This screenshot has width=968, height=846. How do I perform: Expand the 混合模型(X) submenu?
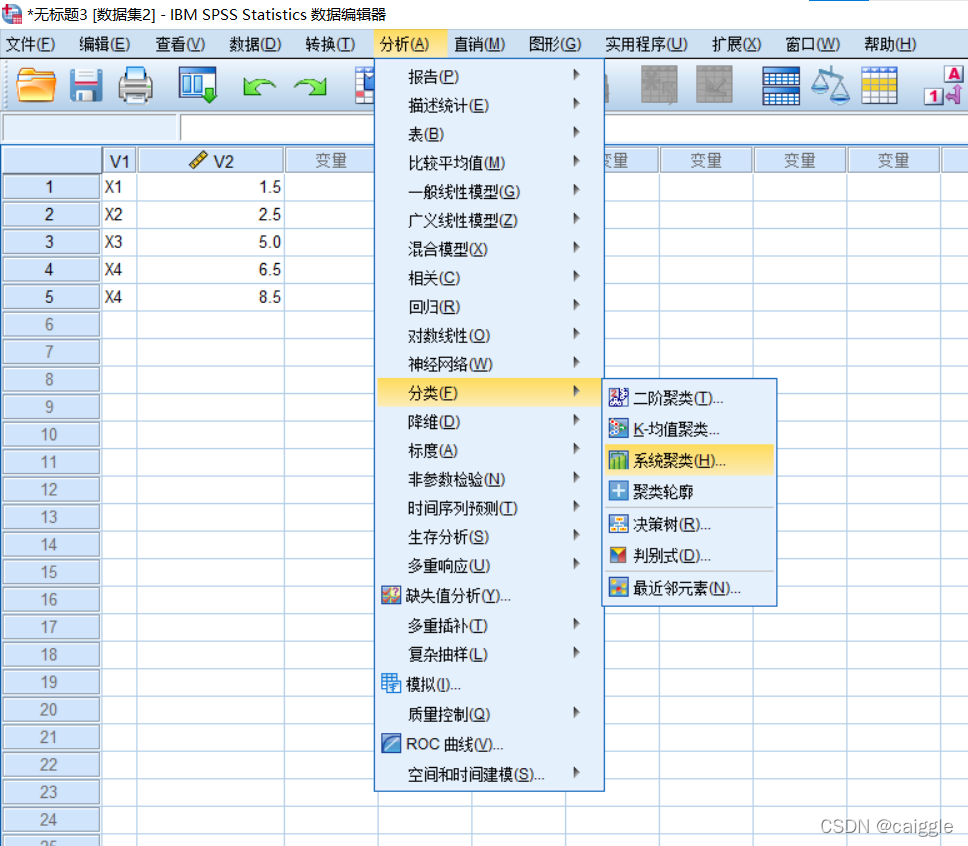tap(489, 249)
